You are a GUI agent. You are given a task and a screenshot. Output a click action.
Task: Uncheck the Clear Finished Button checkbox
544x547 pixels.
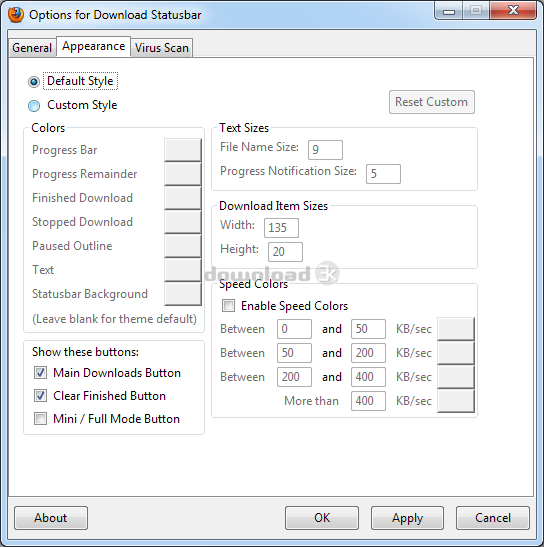click(x=40, y=396)
